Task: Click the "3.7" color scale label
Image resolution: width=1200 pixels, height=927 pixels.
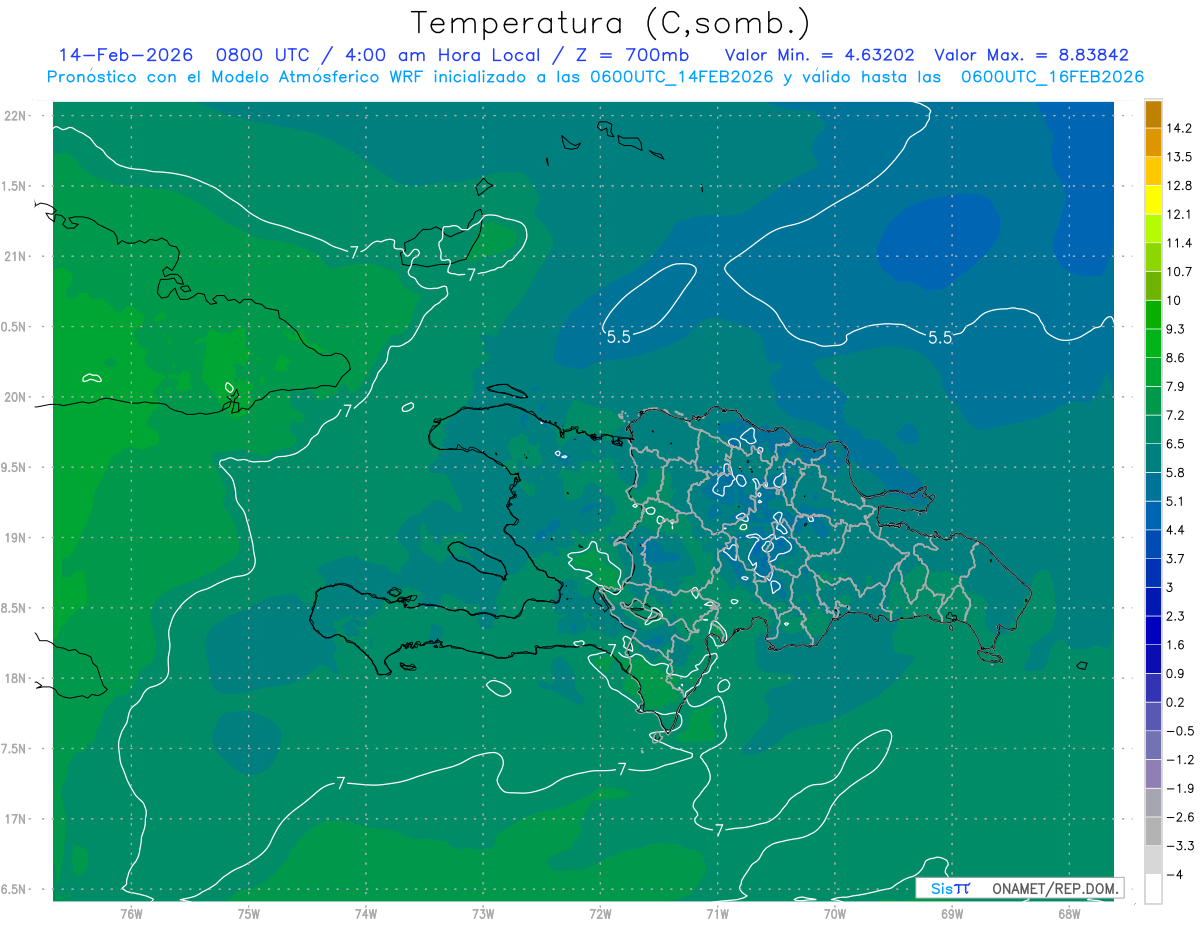Action: [1176, 559]
